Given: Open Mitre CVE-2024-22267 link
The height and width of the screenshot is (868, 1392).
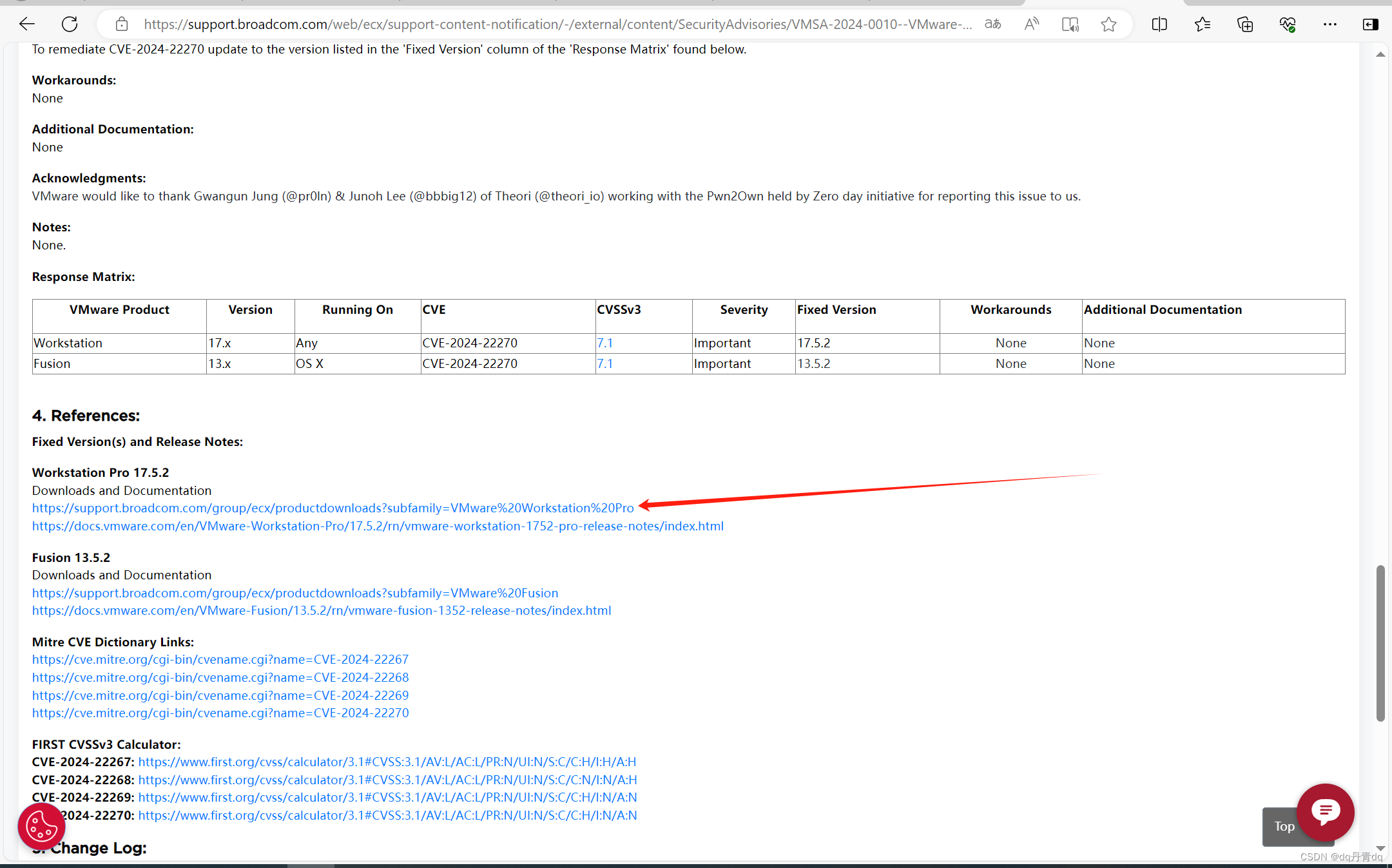Looking at the screenshot, I should pos(220,660).
